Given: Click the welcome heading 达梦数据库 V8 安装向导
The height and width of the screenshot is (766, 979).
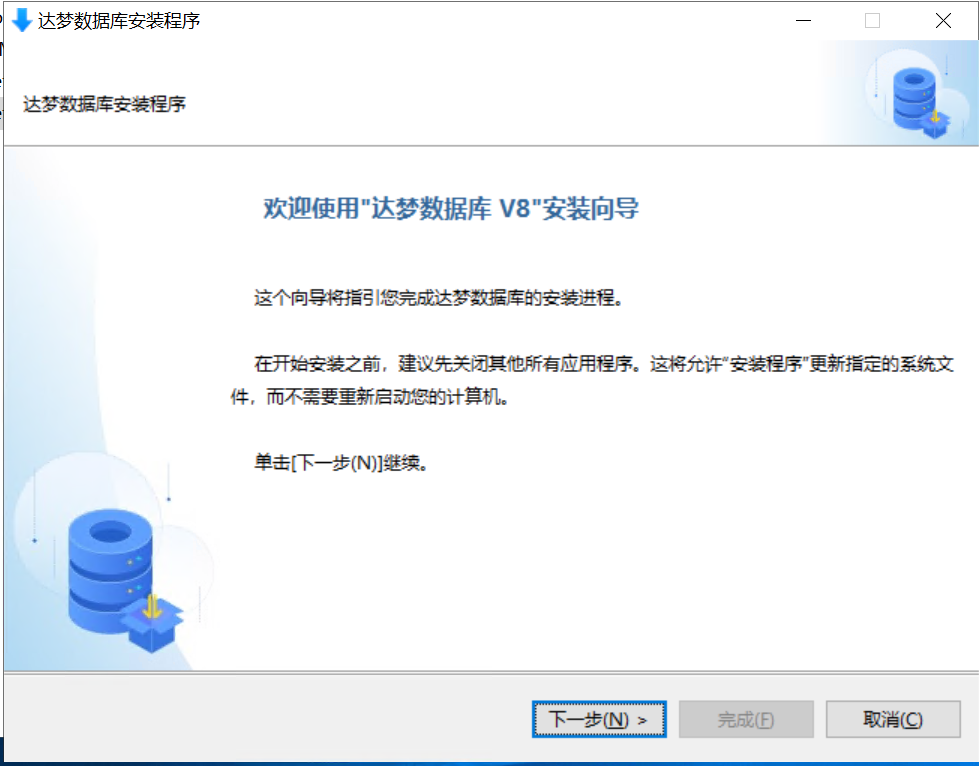Looking at the screenshot, I should (451, 209).
